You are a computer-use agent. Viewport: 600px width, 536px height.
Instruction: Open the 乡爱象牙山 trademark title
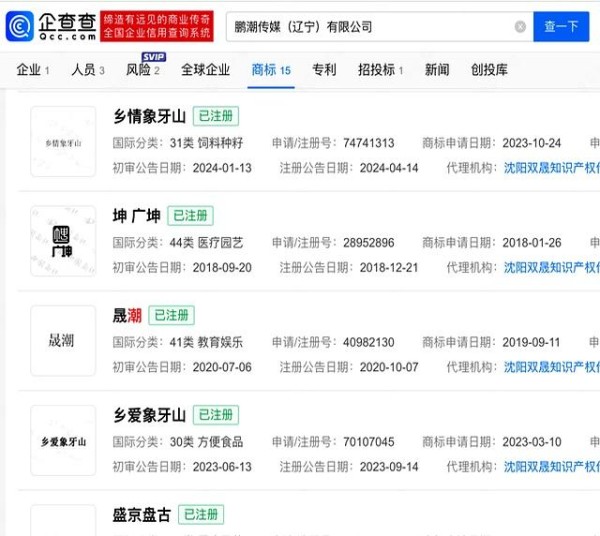[149, 415]
